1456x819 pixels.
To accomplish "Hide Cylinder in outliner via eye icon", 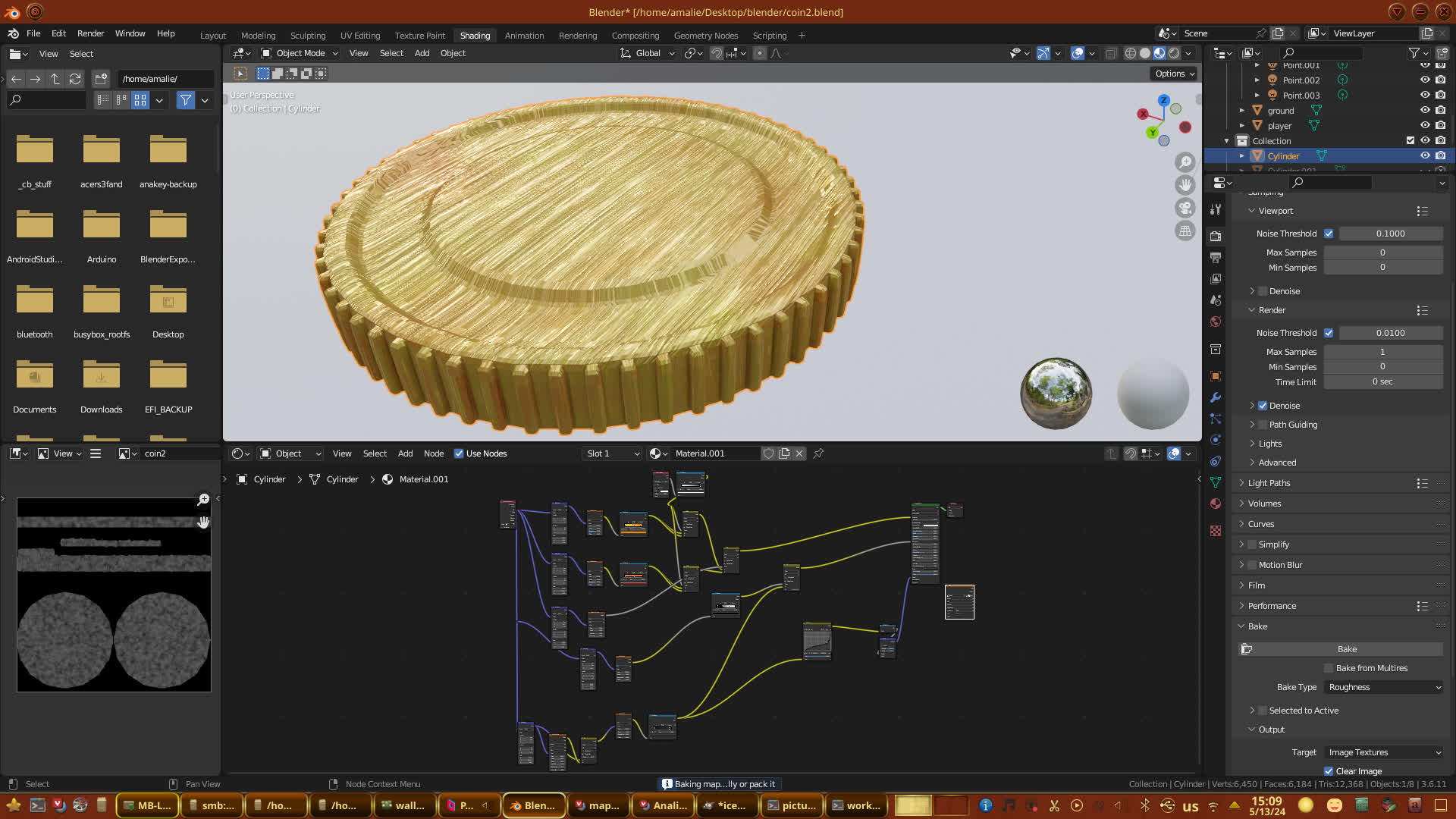I will pyautogui.click(x=1425, y=155).
